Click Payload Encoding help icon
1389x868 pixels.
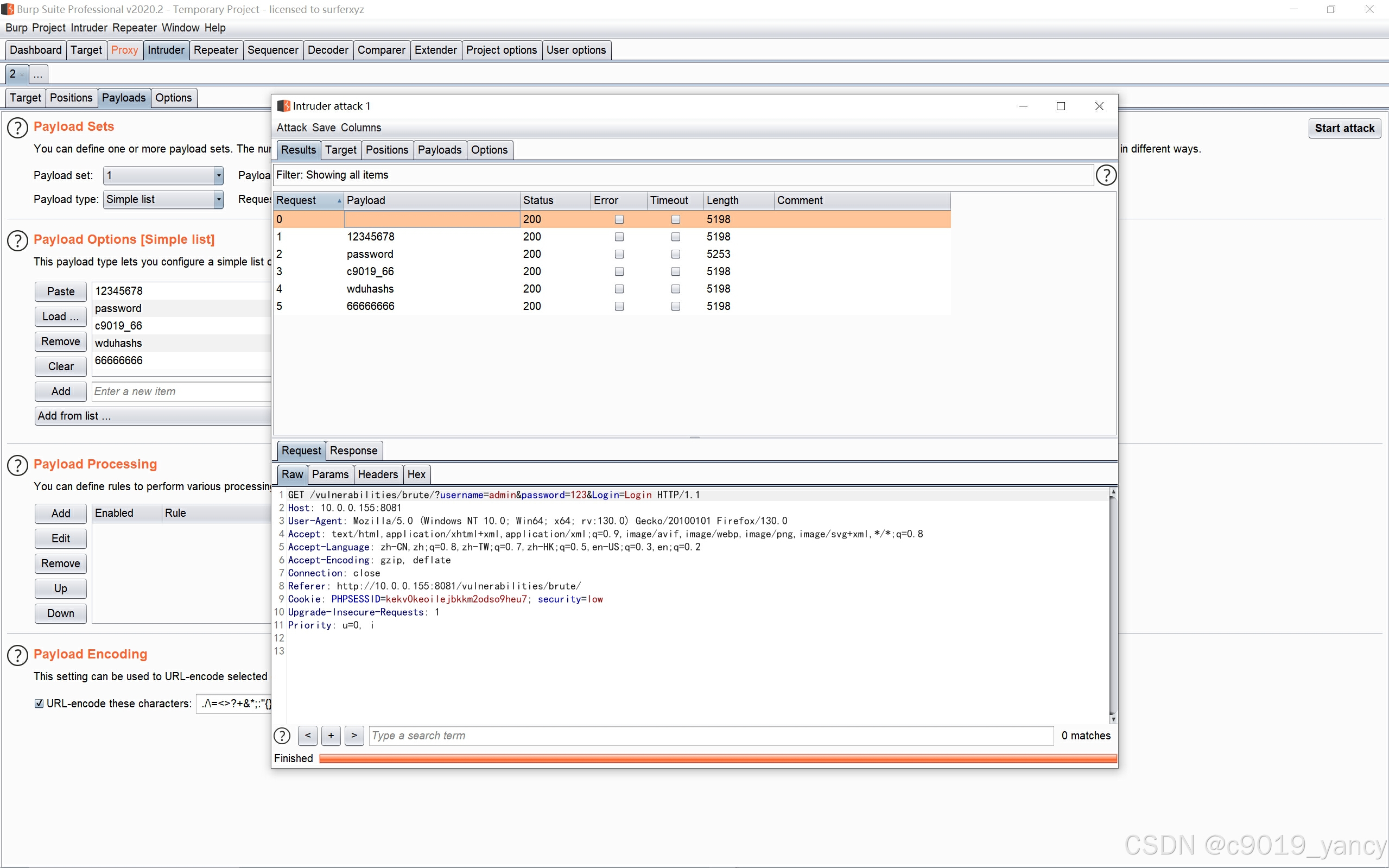pos(17,655)
